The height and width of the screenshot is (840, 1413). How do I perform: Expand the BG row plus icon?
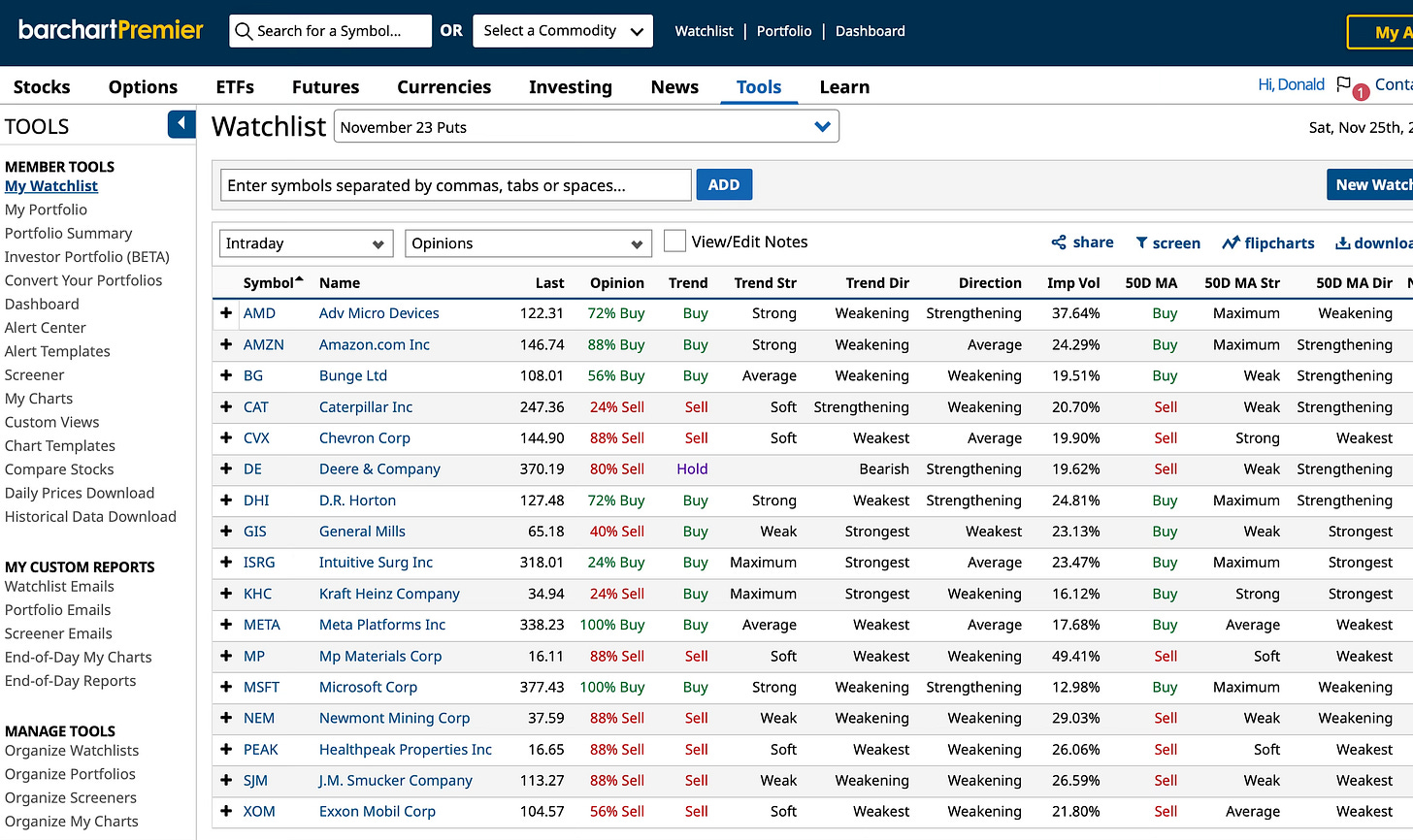(x=226, y=375)
